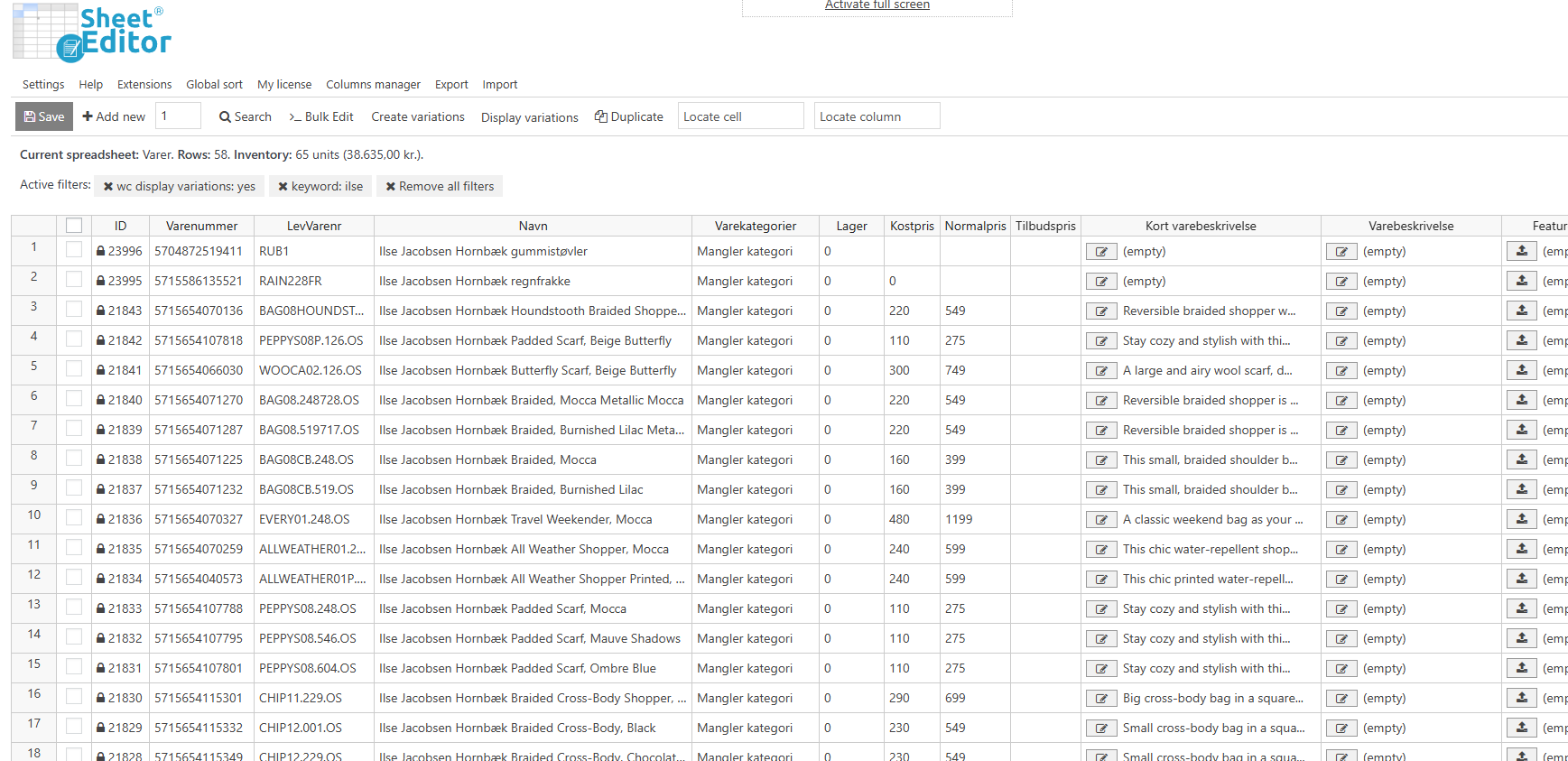Screen dimensions: 1568x761
Task: Click the Duplicate button
Action: (x=629, y=116)
